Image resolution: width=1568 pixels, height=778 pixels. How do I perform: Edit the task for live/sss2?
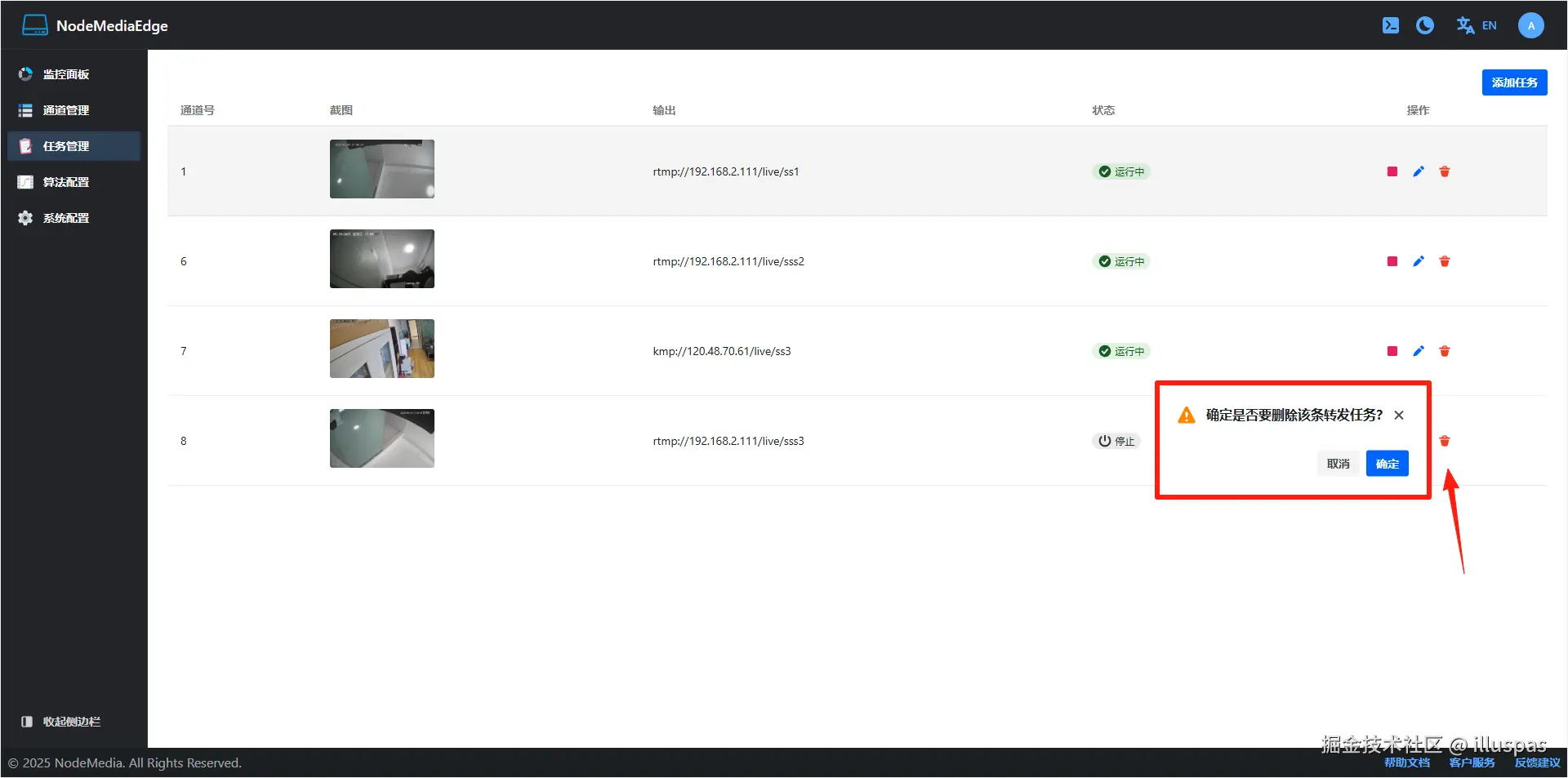[x=1419, y=261]
